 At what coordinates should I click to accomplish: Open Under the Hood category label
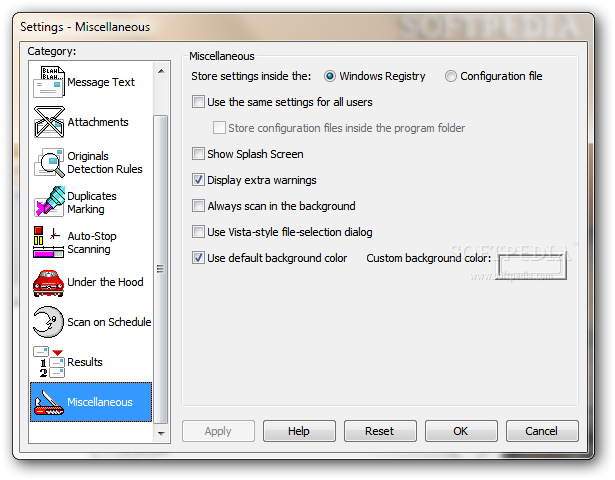tap(105, 282)
